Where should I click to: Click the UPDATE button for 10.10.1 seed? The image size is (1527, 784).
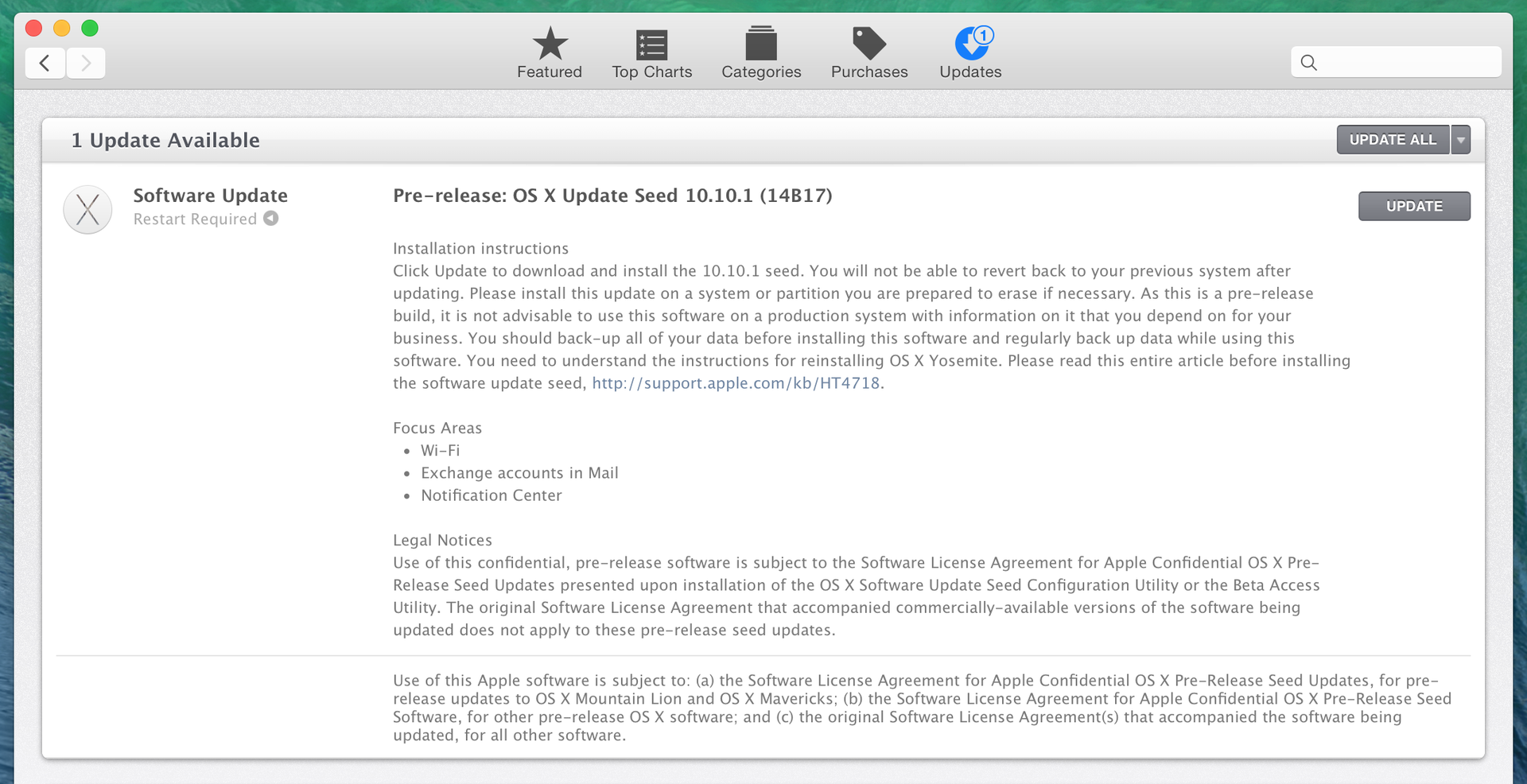(1414, 206)
